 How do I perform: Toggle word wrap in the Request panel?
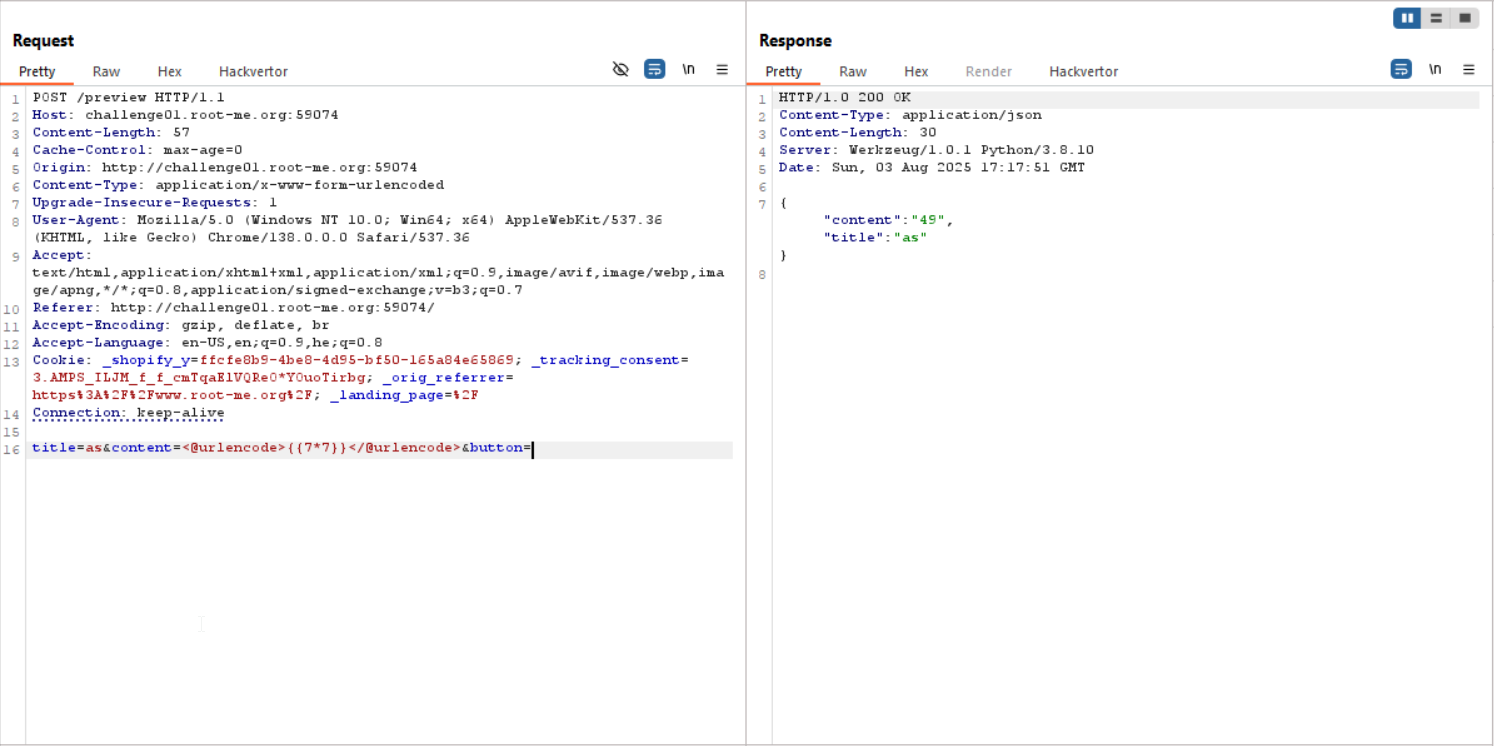pyautogui.click(x=654, y=69)
